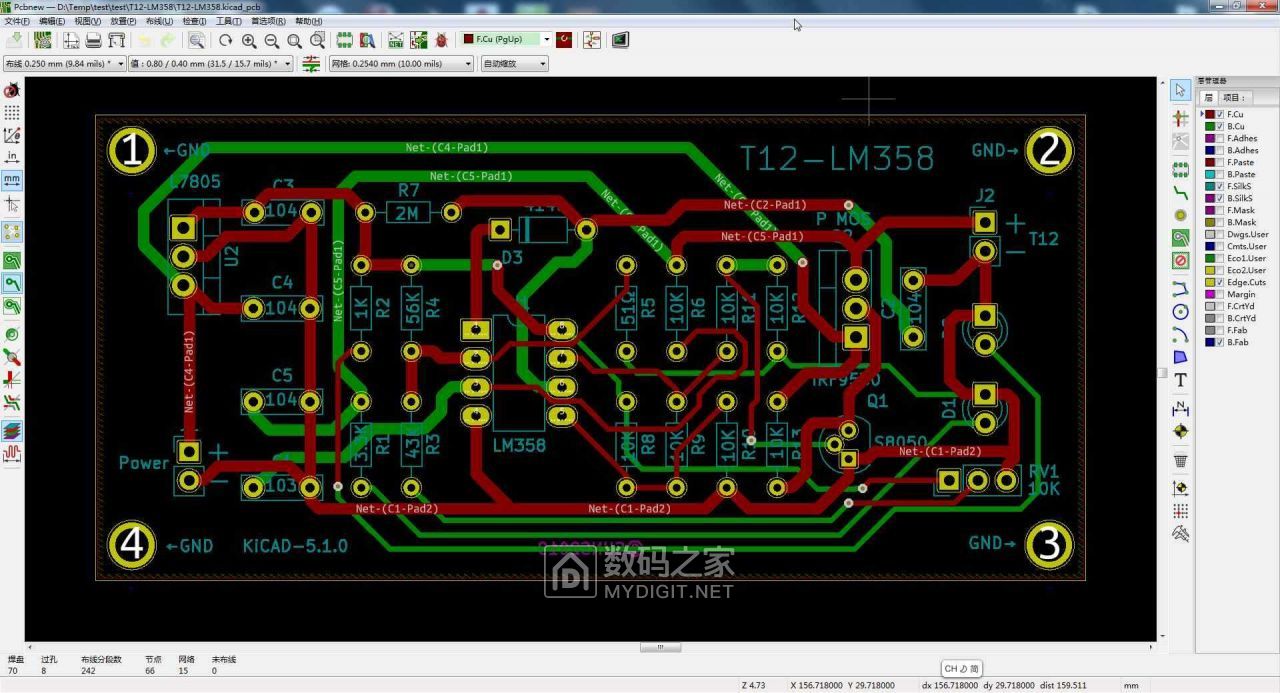Screen dimensions: 1280x693
Task: Open the 检查(I) menu
Action: coord(194,21)
